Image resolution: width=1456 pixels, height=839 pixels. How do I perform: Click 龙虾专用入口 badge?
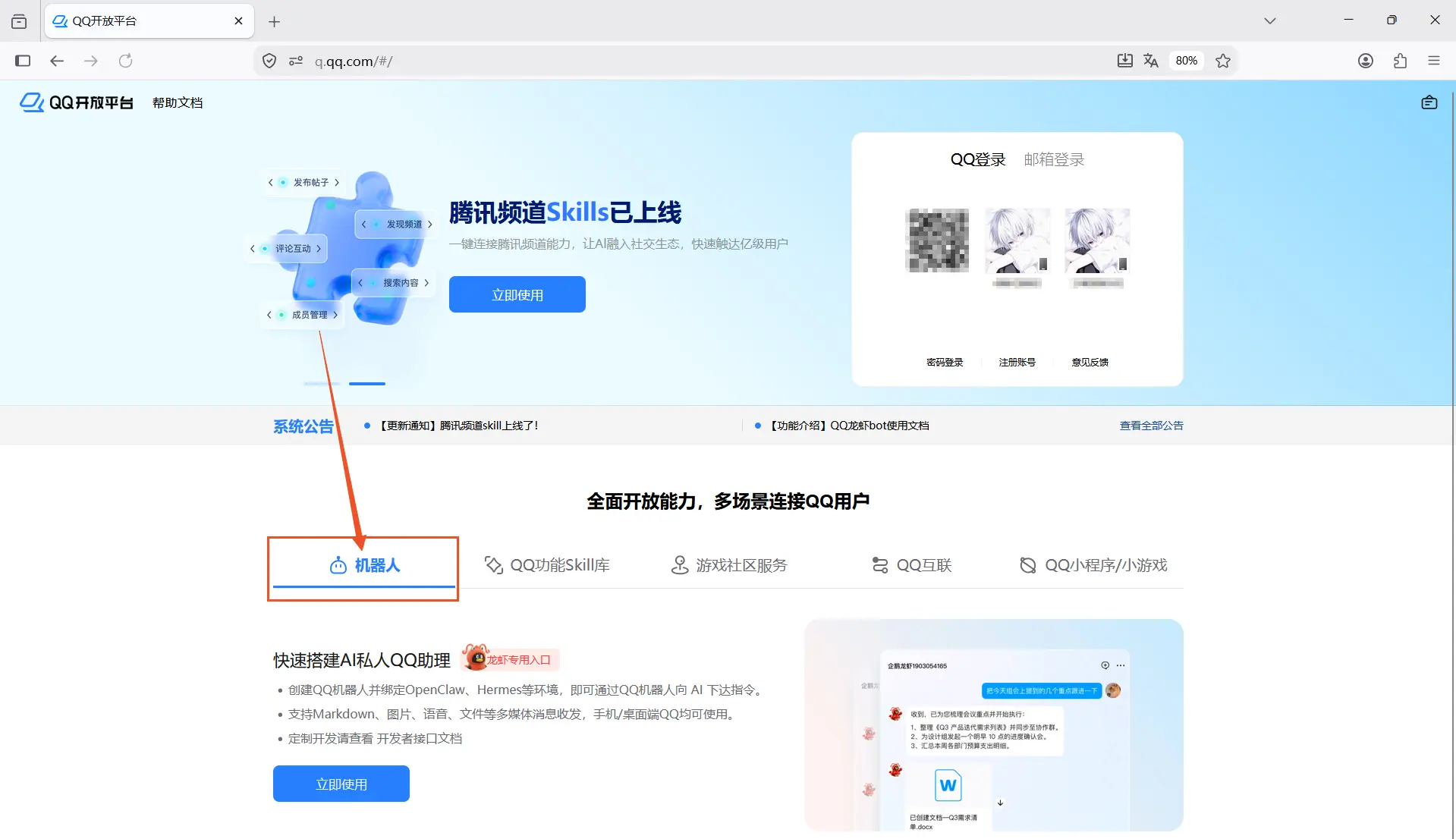(x=510, y=658)
